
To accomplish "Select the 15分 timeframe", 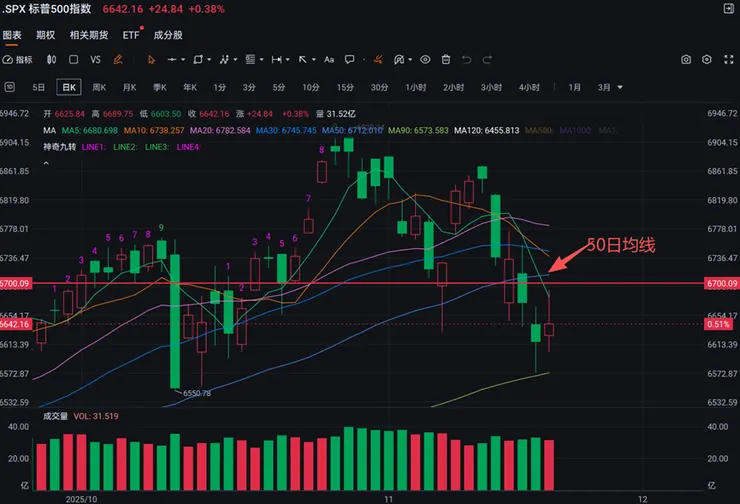I will tap(345, 87).
